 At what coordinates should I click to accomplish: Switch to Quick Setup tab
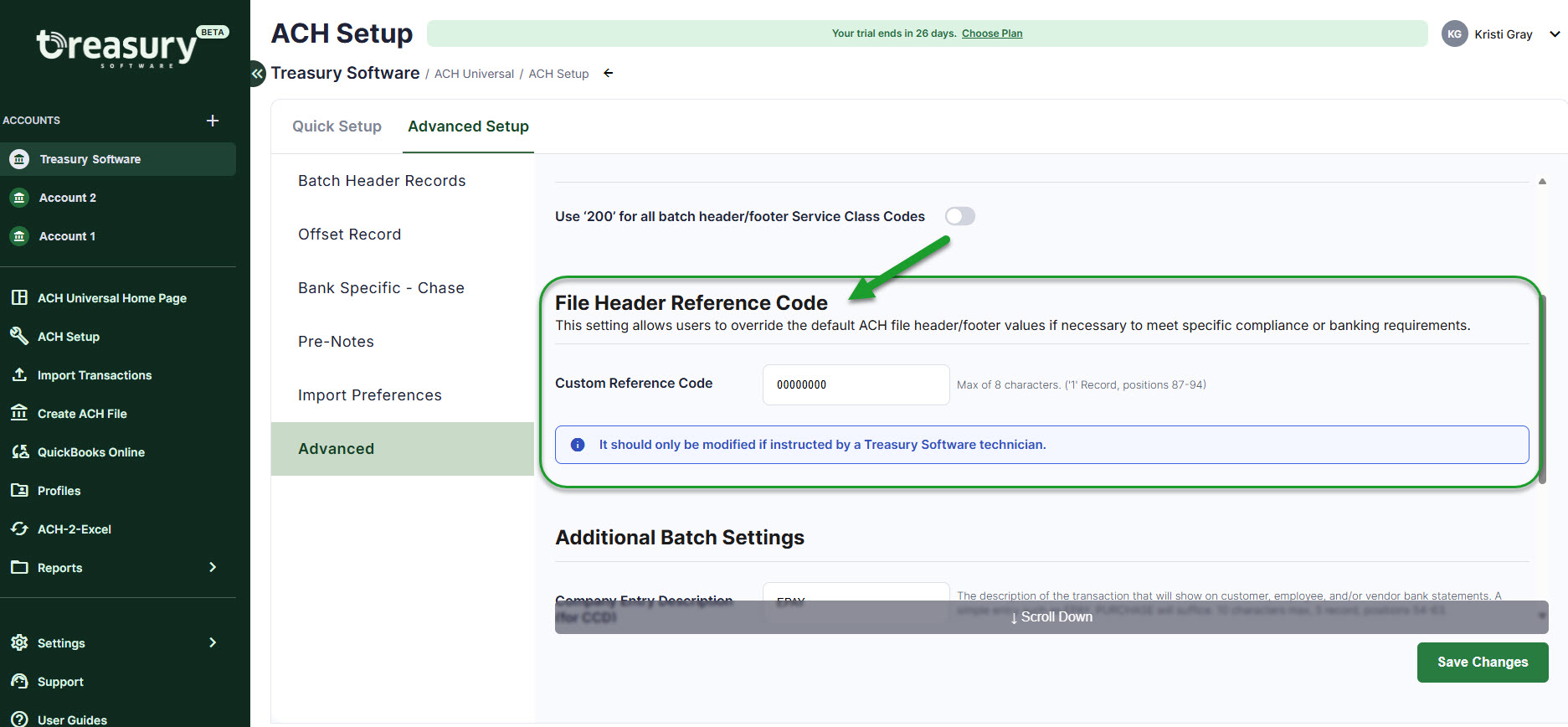[x=337, y=126]
